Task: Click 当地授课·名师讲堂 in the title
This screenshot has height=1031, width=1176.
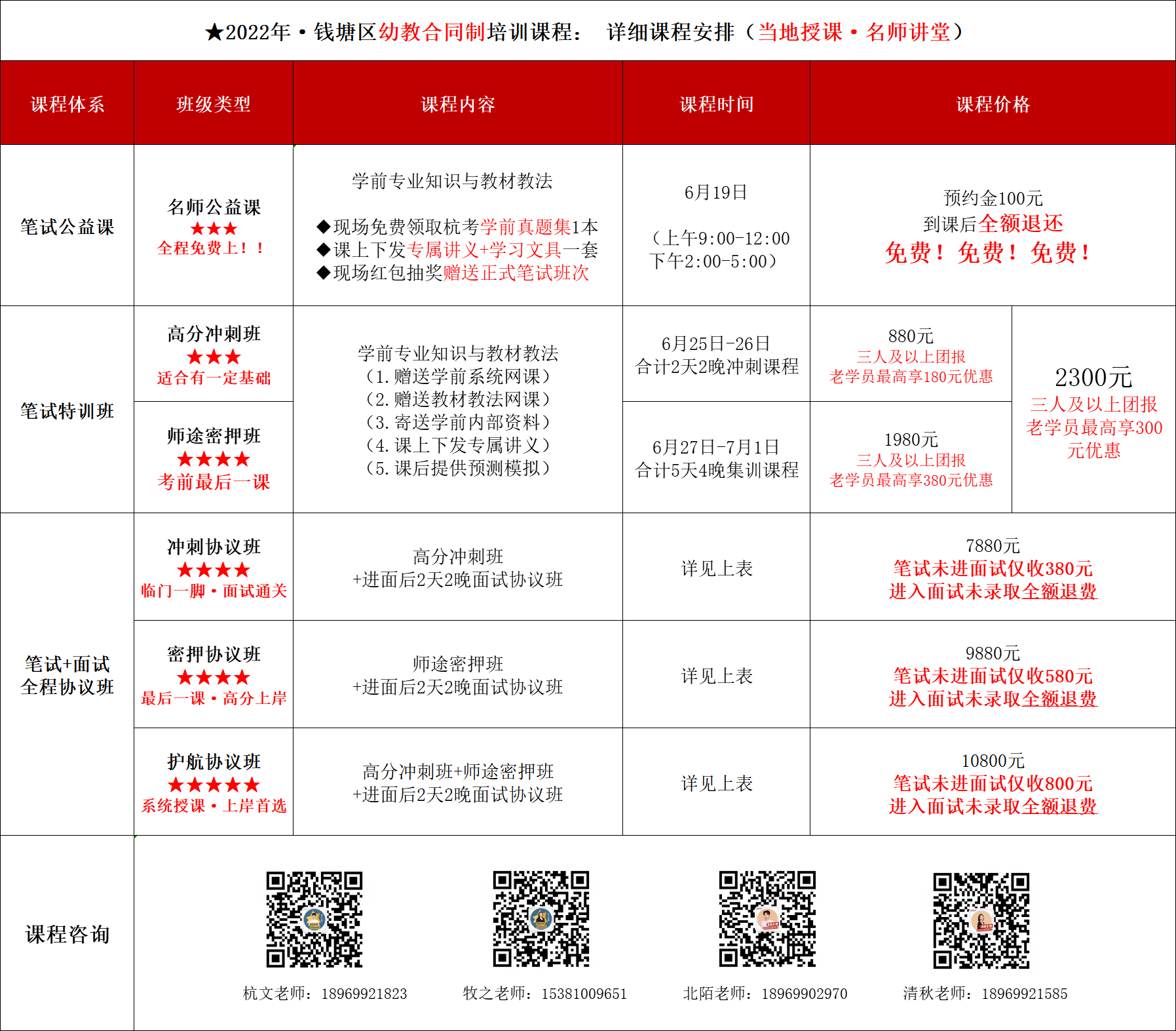Action: [x=854, y=32]
